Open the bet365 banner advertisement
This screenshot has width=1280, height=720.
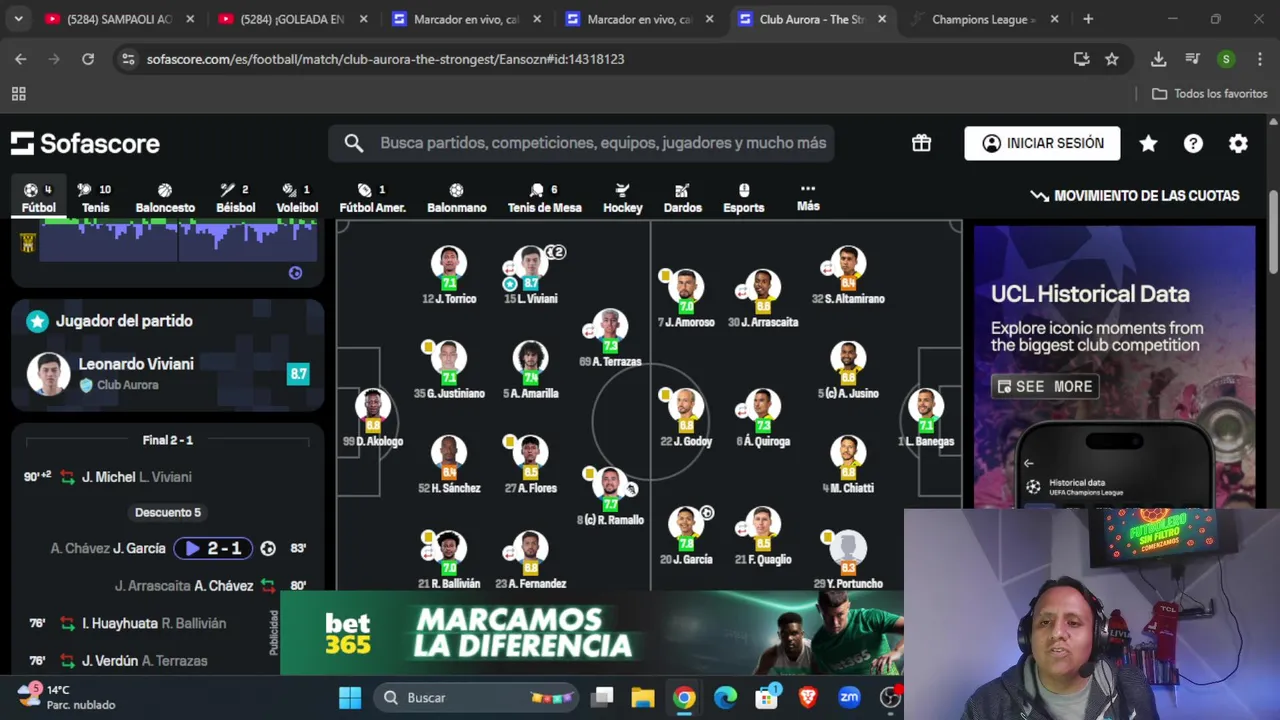pyautogui.click(x=592, y=633)
